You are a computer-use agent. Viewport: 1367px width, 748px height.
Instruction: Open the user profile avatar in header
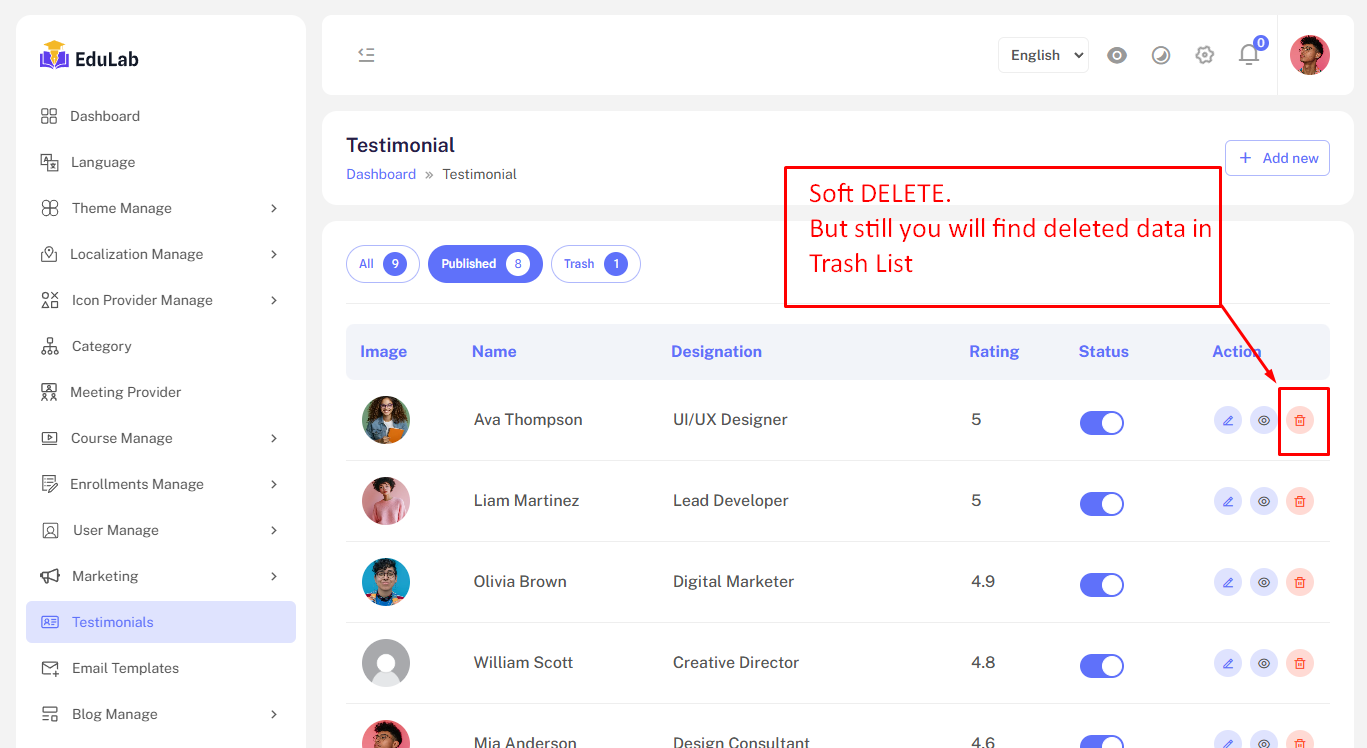(x=1309, y=55)
